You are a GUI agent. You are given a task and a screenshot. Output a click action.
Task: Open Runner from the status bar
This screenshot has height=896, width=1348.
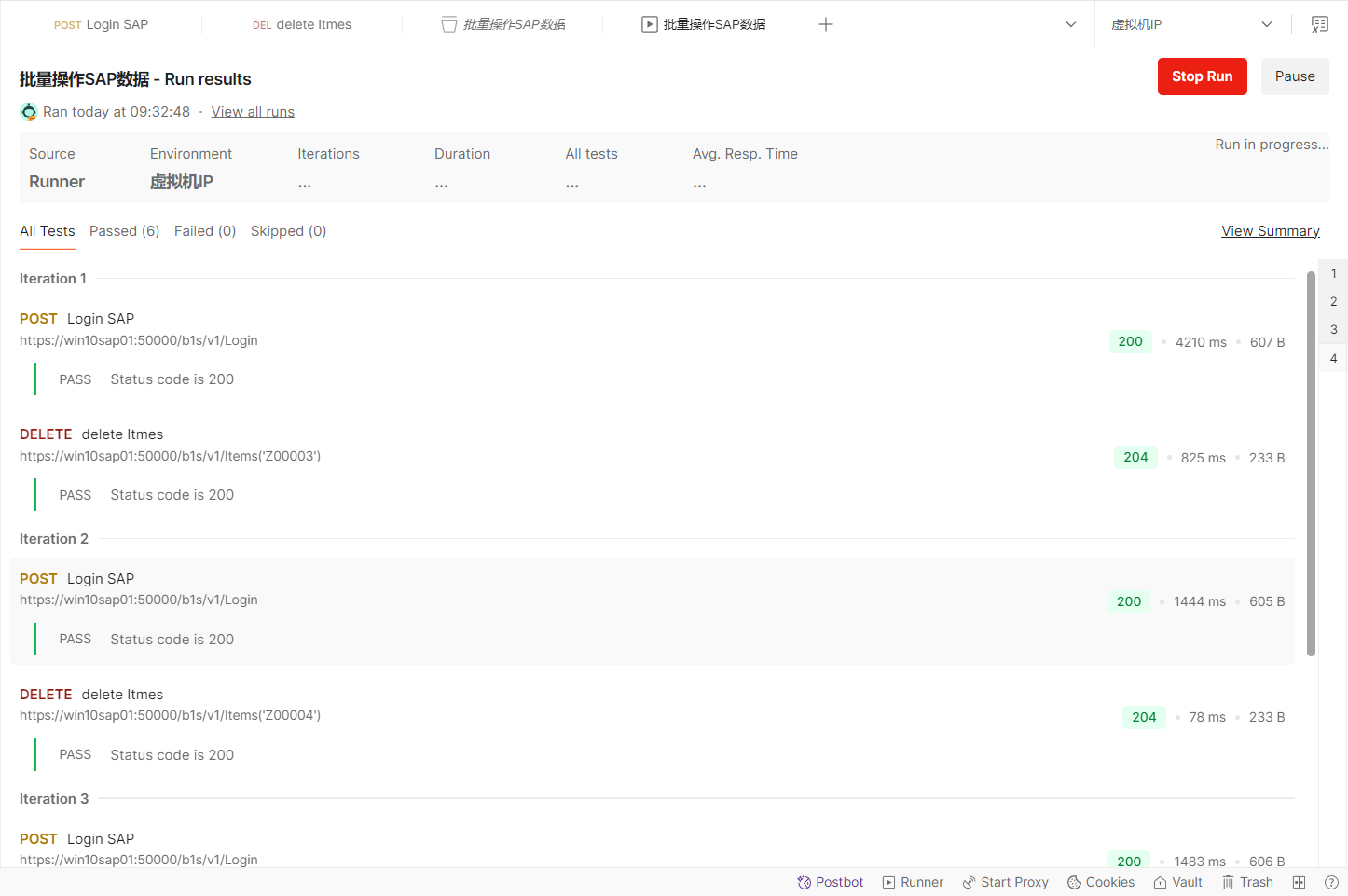913,882
